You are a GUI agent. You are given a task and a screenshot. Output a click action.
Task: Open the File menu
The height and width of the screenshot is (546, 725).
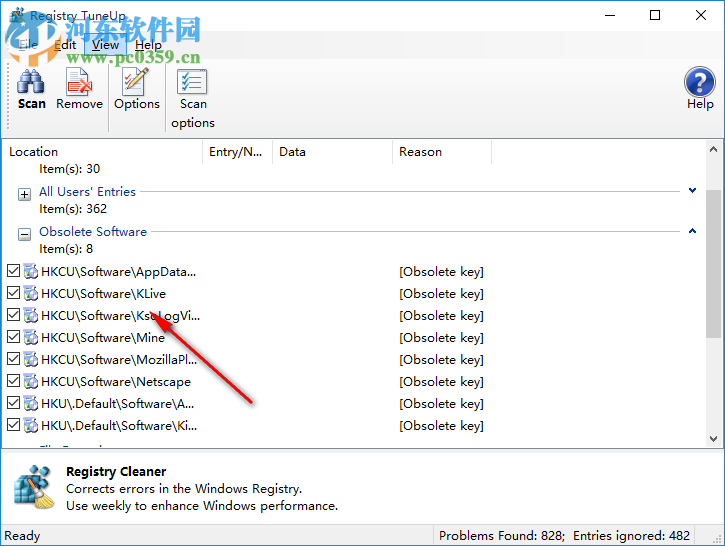(x=28, y=45)
